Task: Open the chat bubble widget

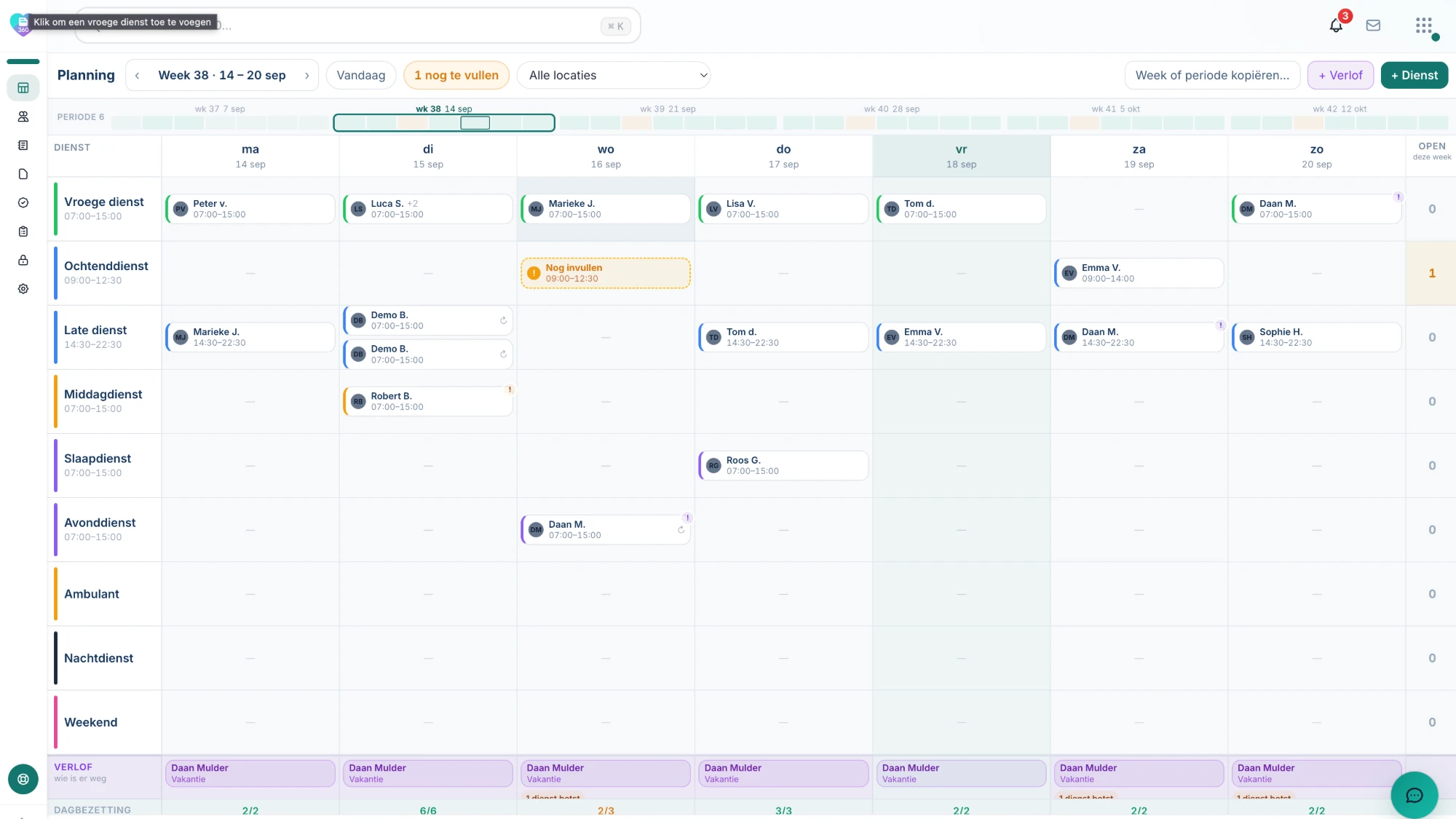Action: click(x=1414, y=795)
